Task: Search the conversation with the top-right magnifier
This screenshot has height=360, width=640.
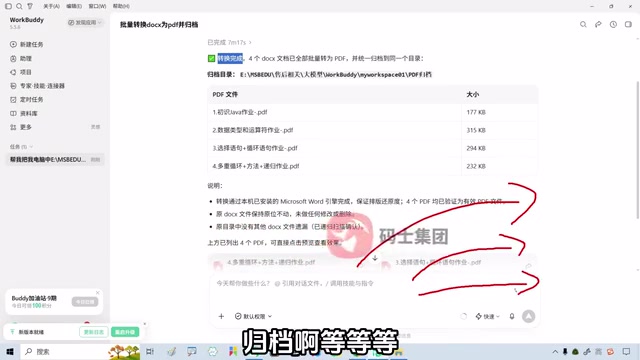Action: point(583,24)
